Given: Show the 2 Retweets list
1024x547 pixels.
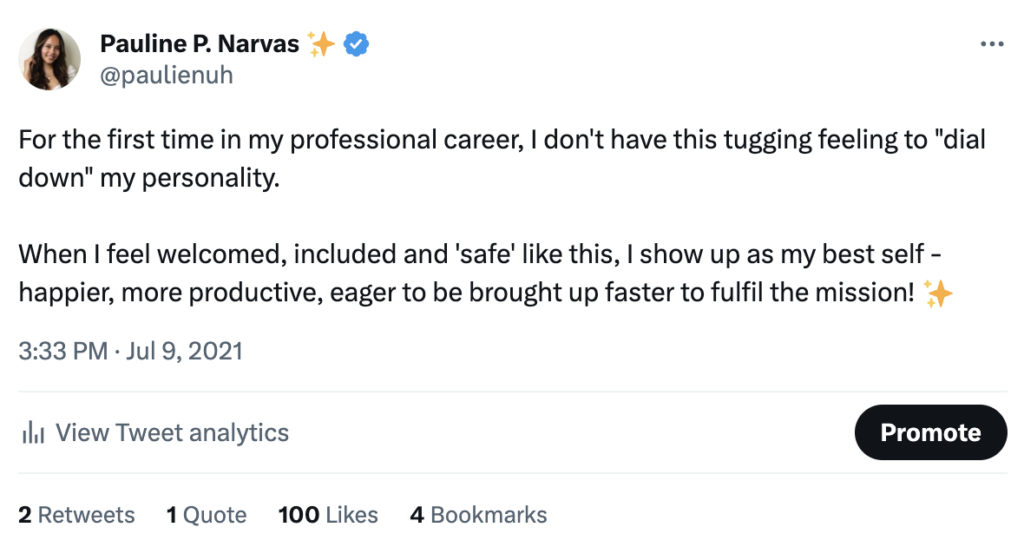Looking at the screenshot, I should 77,515.
